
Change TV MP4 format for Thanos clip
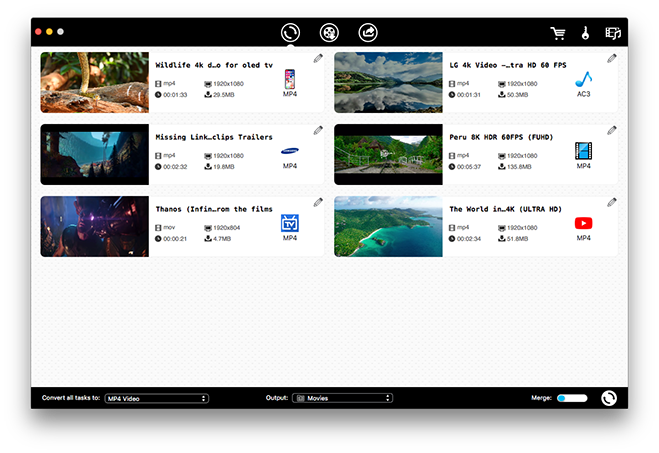[290, 227]
